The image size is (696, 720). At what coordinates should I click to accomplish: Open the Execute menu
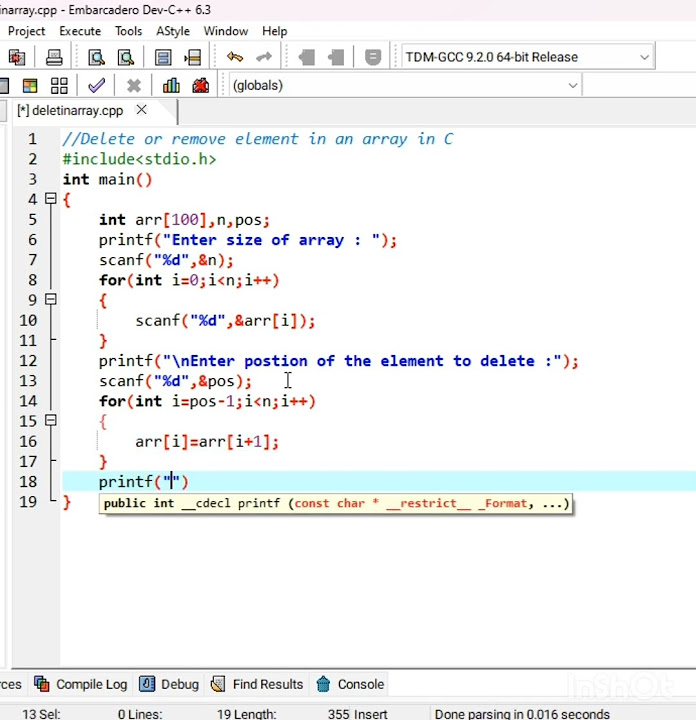pyautogui.click(x=80, y=31)
